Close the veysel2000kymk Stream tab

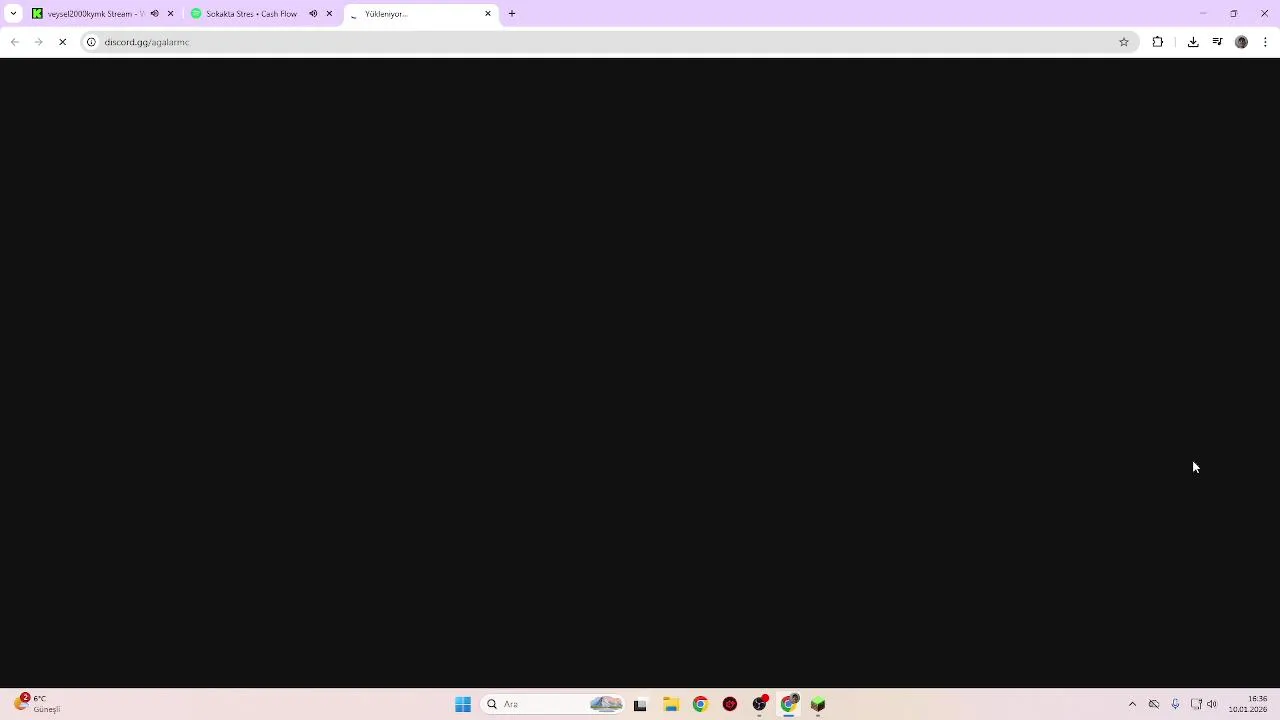(x=170, y=14)
